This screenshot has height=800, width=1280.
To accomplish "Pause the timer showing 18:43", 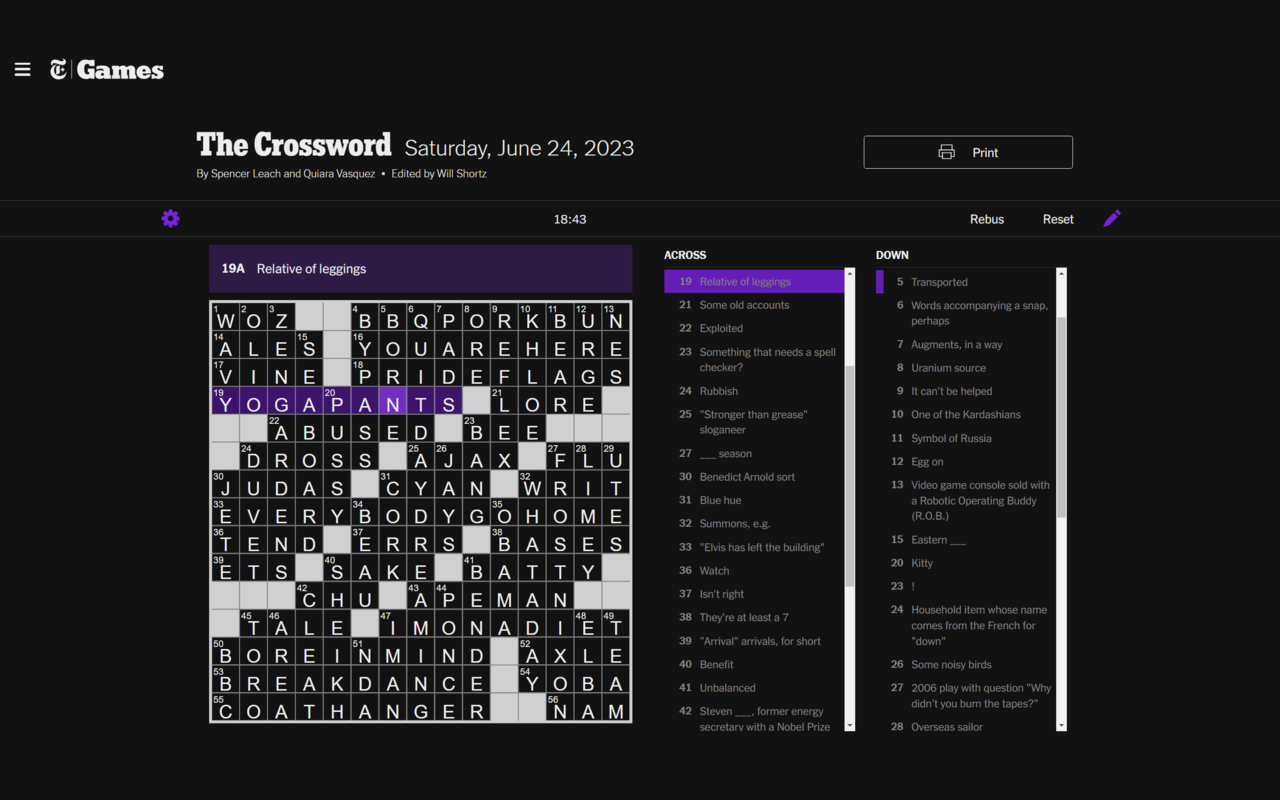I will [x=570, y=219].
